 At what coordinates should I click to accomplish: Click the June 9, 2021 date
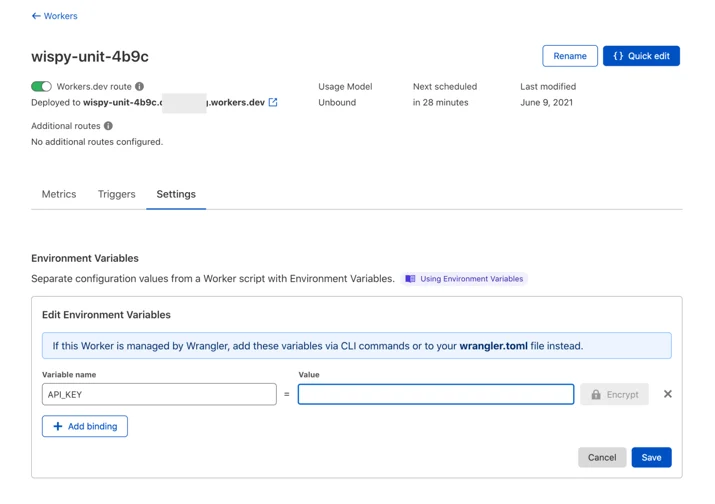coord(546,102)
